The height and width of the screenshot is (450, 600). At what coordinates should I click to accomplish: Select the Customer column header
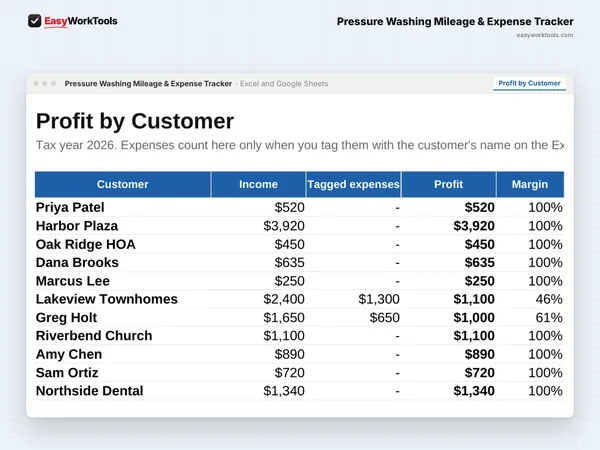pyautogui.click(x=122, y=184)
